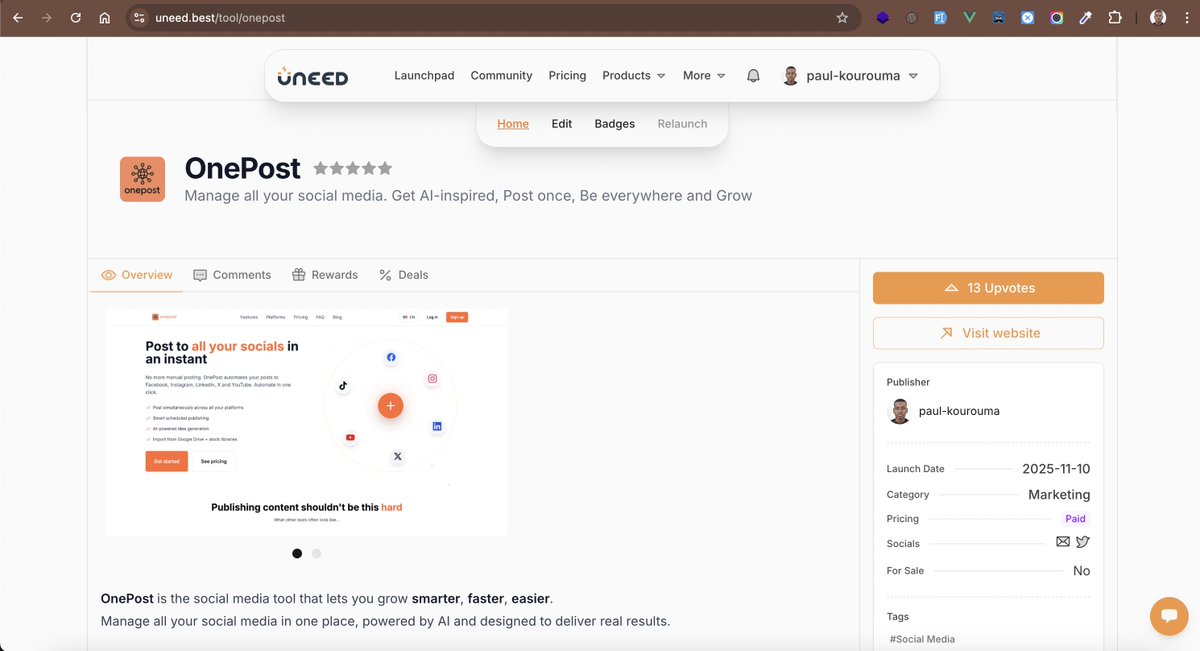Image resolution: width=1200 pixels, height=651 pixels.
Task: Expand the Products dropdown menu
Action: pos(634,76)
